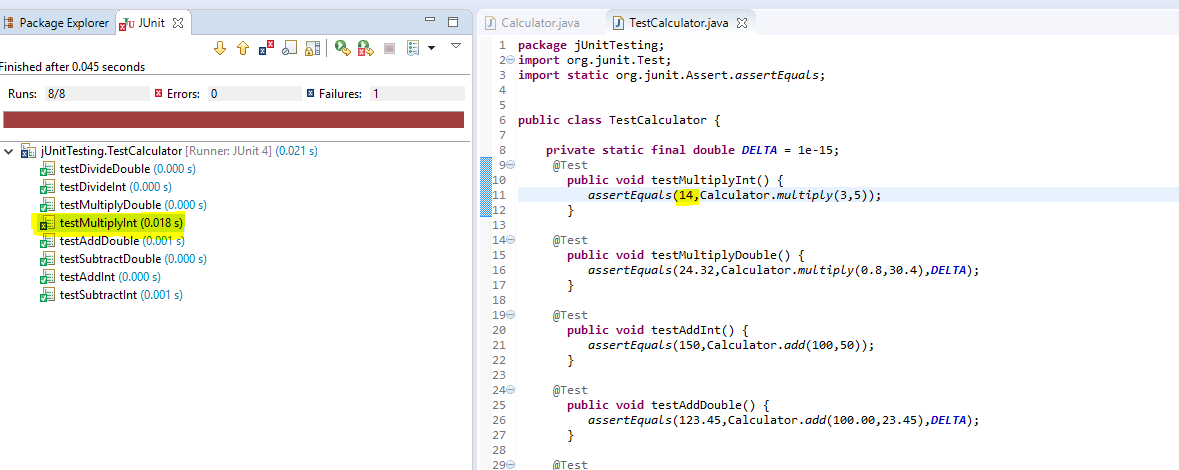Screen dimensions: 1179x470
Task: Click the Errors count field
Action: (253, 94)
